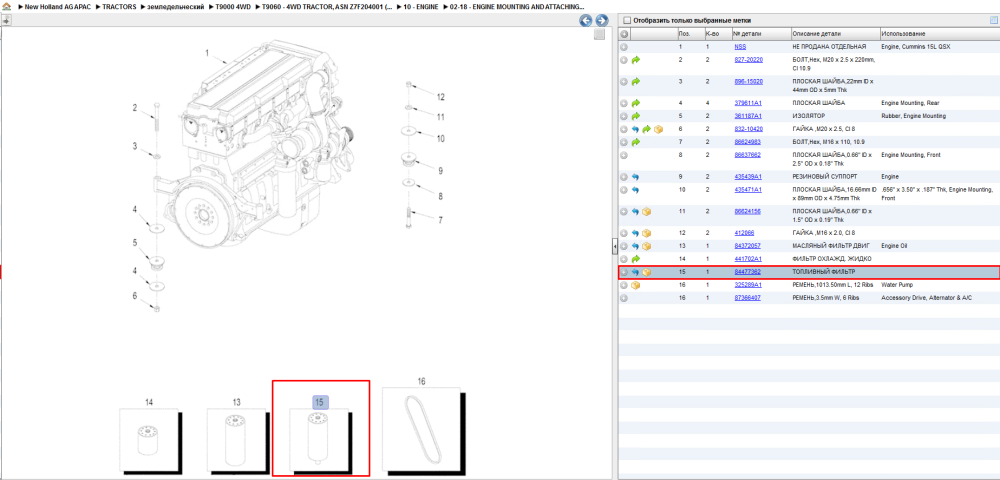Click callout 7 bolt on diagram
Viewport: 1000px width, 480px height.
(440, 220)
